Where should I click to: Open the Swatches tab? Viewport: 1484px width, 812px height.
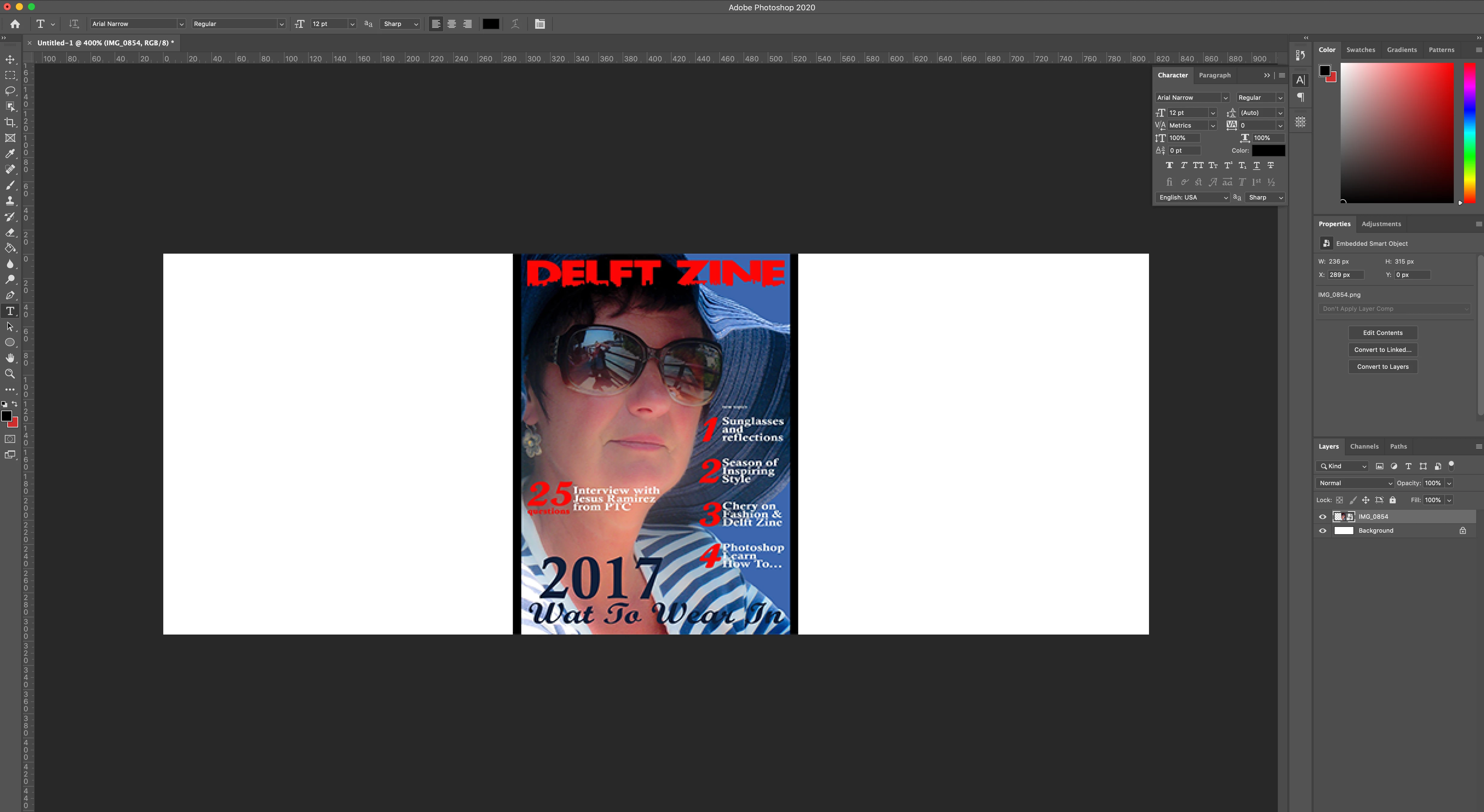coord(1360,50)
